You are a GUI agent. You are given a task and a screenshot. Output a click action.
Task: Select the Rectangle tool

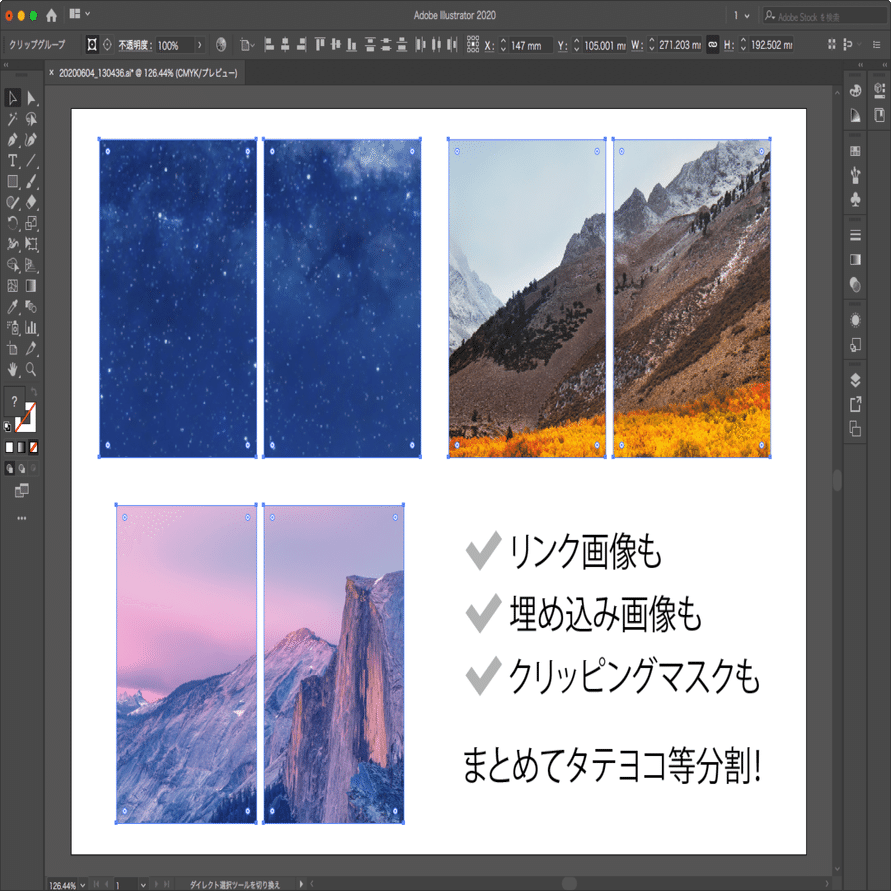click(x=12, y=179)
